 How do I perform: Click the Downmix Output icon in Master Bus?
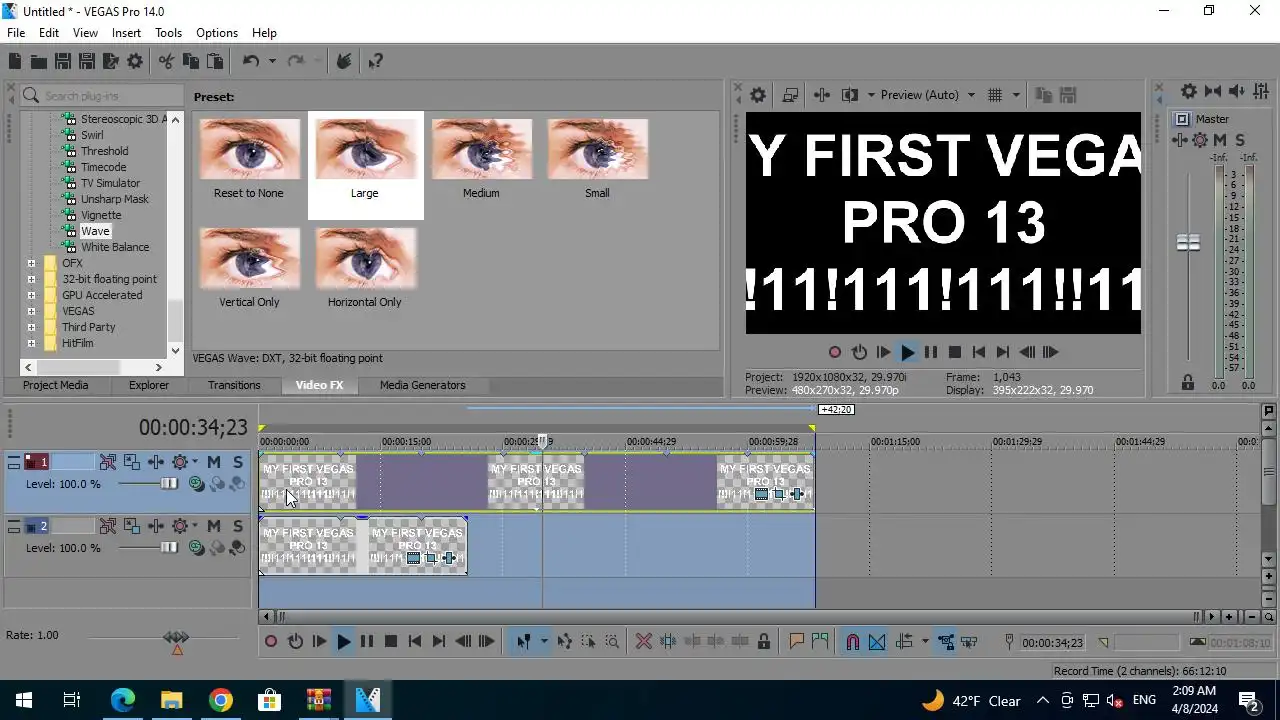1213,91
